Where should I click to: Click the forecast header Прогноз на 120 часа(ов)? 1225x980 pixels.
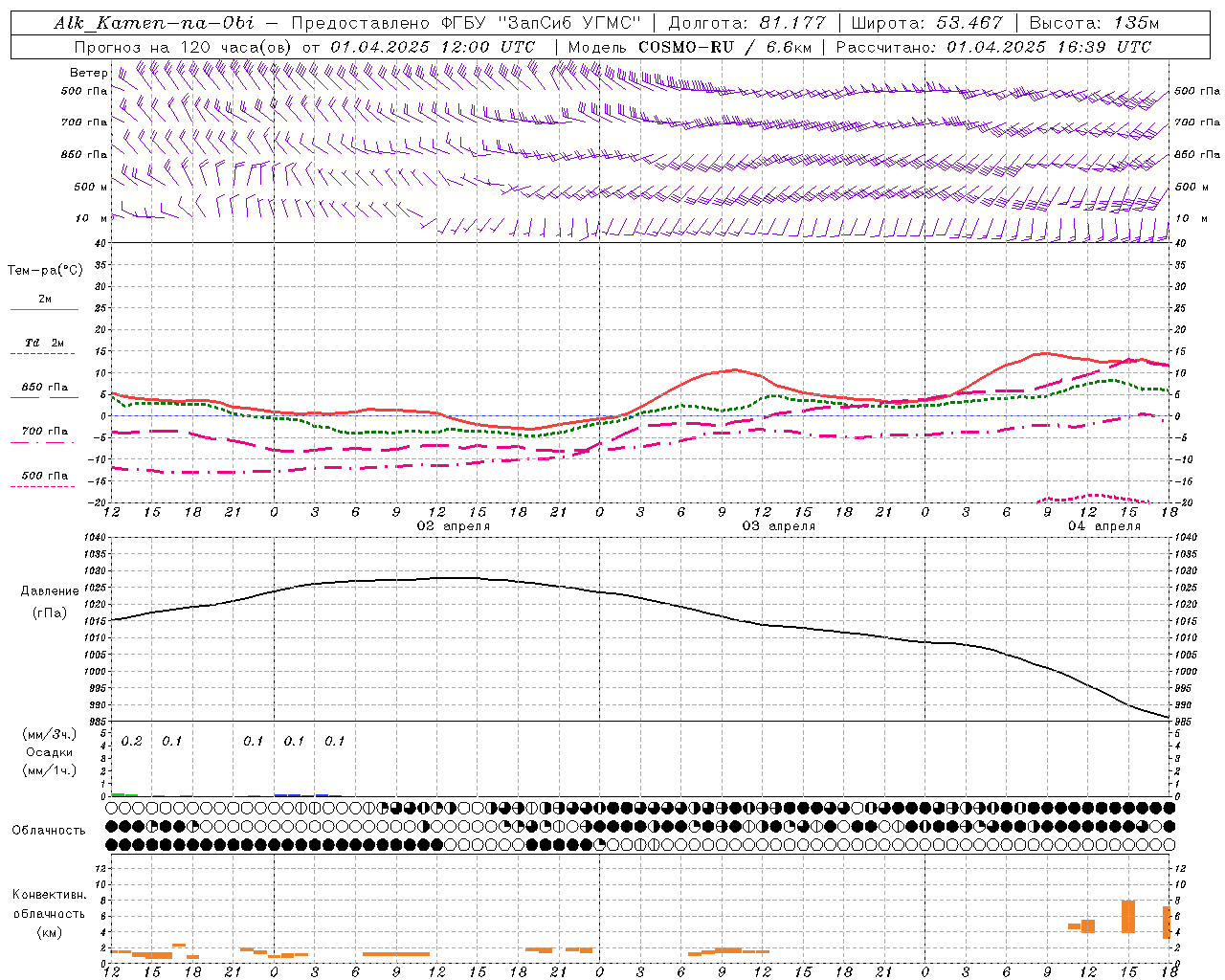pyautogui.click(x=184, y=47)
